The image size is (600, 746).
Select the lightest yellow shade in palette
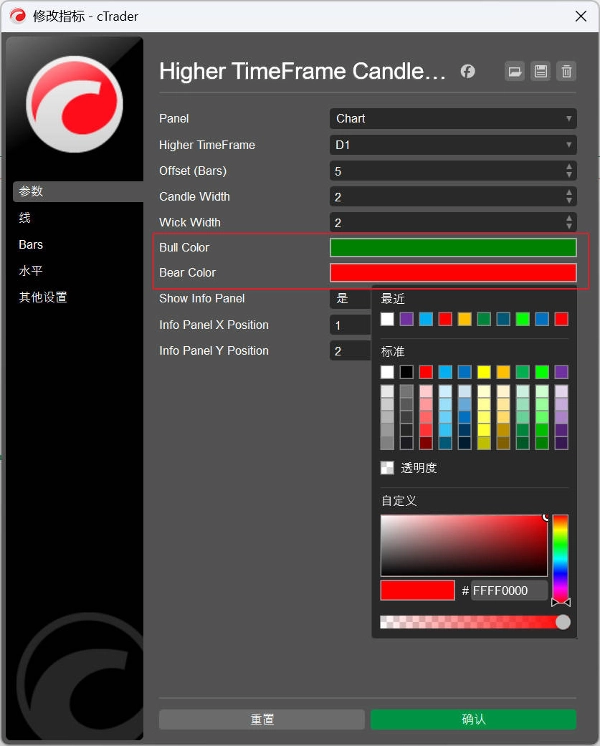click(x=484, y=391)
